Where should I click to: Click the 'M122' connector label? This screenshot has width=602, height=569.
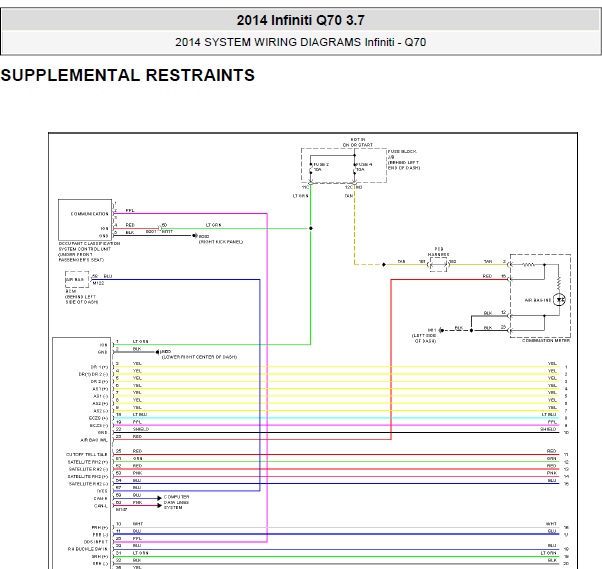(98, 283)
